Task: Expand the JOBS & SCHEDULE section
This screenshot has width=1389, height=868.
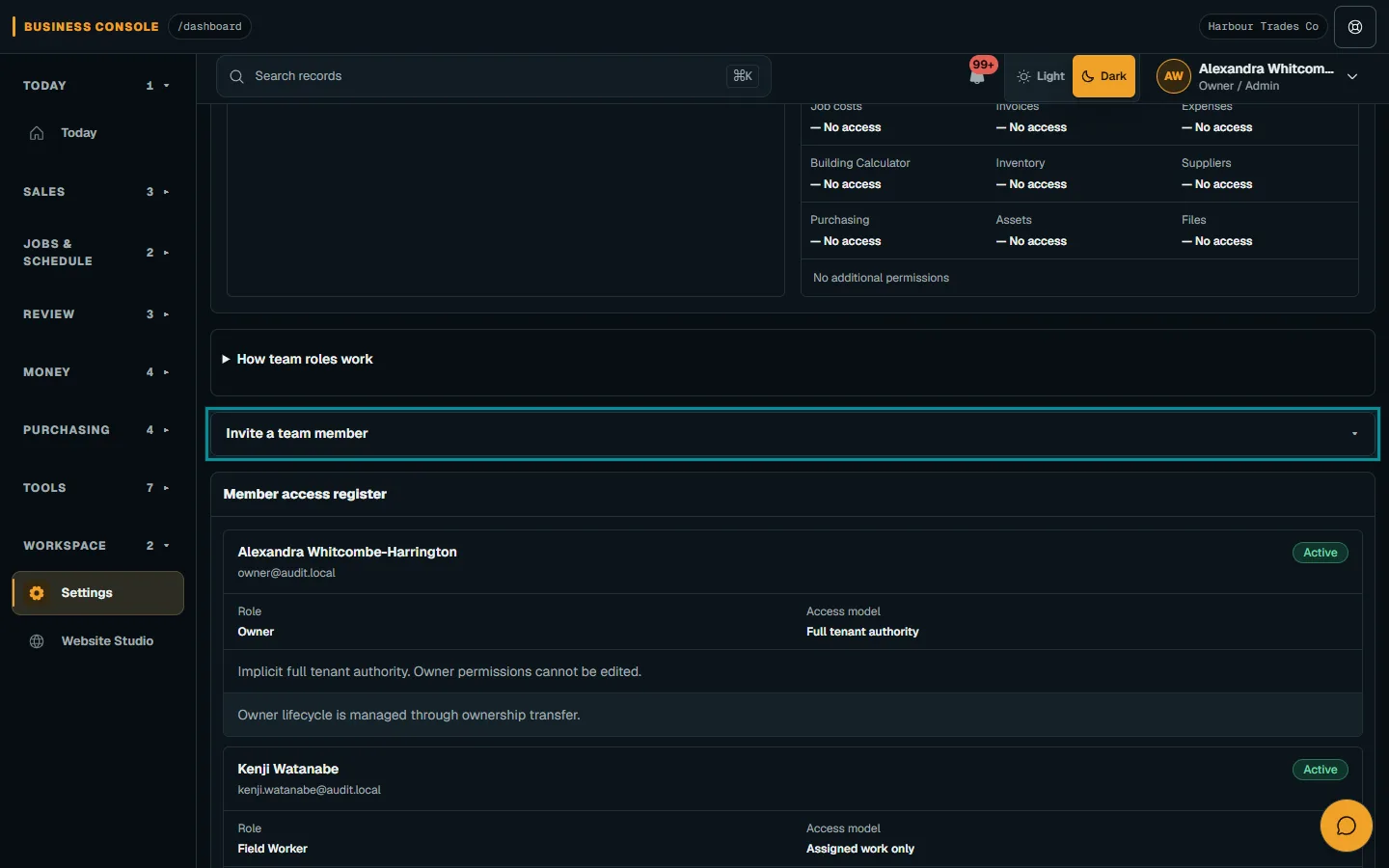Action: point(96,253)
